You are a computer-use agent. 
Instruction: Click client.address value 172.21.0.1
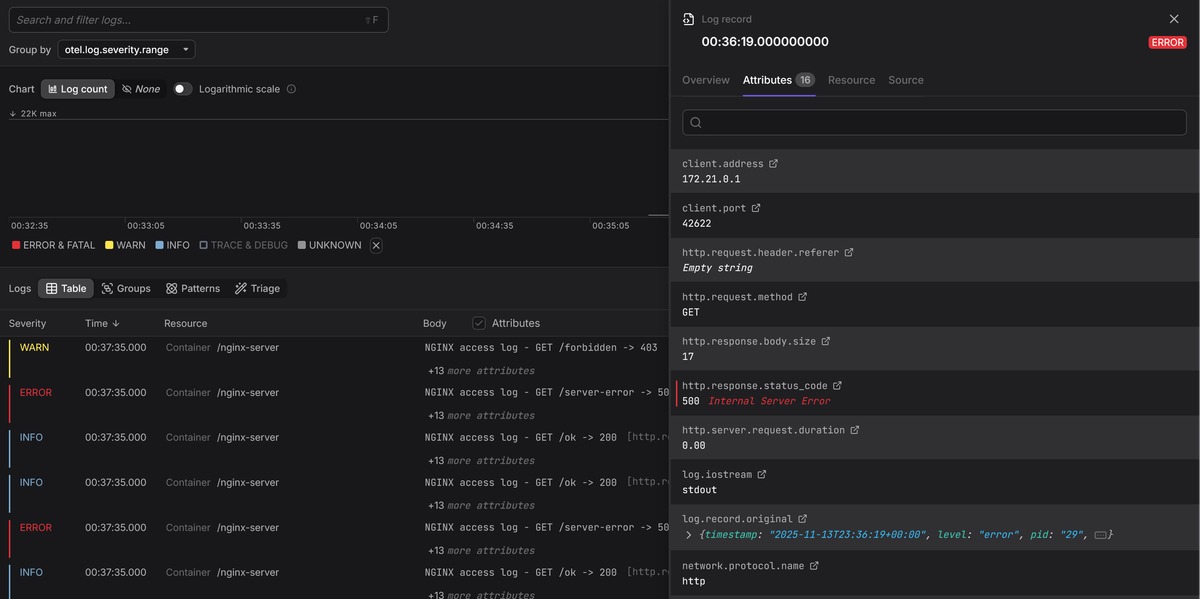pyautogui.click(x=711, y=179)
